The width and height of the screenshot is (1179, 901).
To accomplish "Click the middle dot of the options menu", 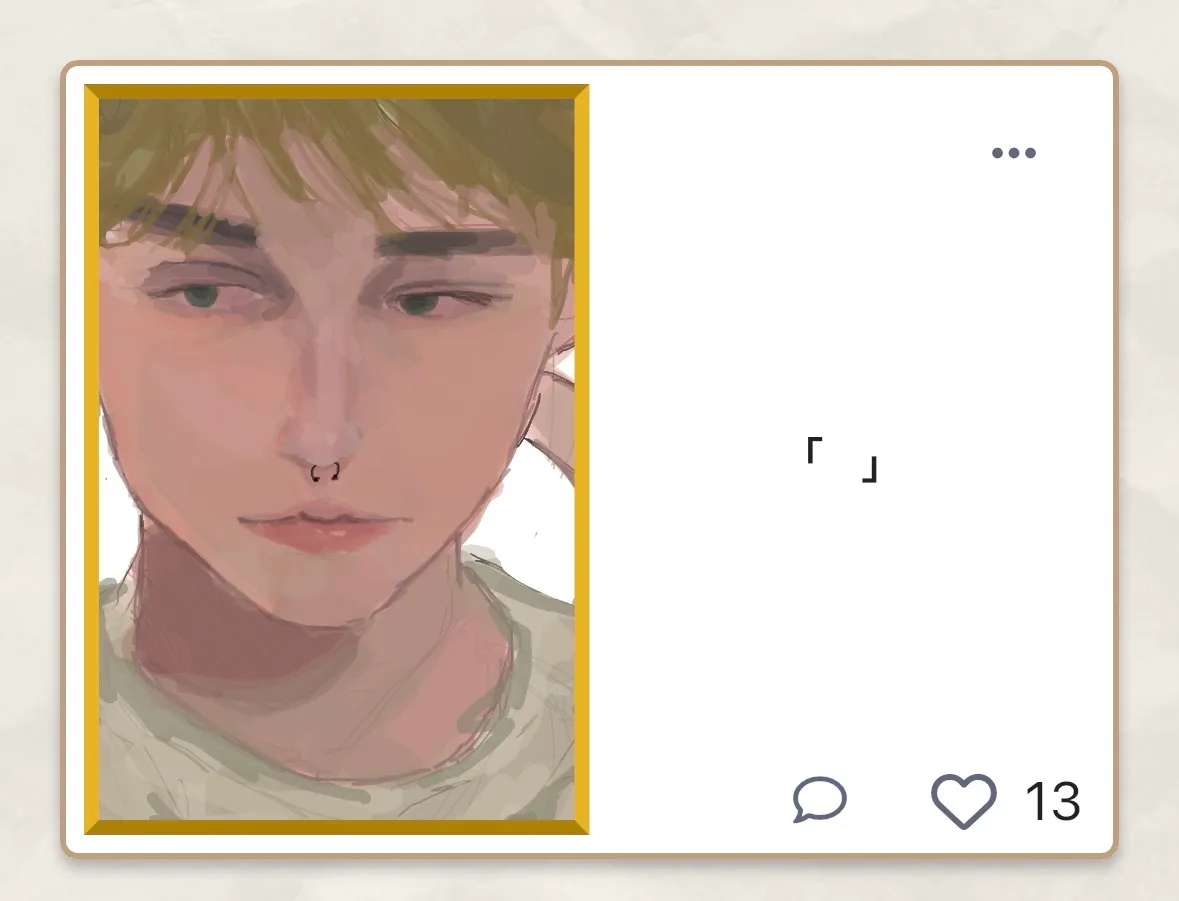I will point(1014,153).
